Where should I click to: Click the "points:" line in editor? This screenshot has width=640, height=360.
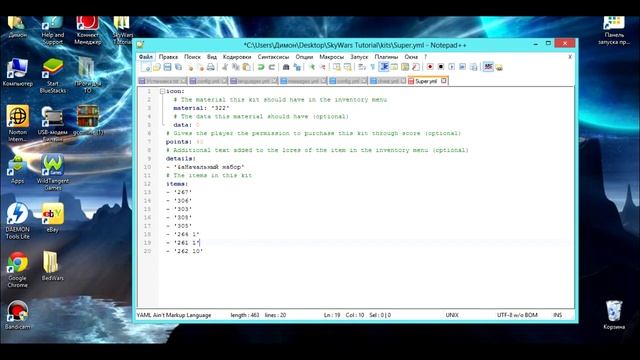click(184, 142)
